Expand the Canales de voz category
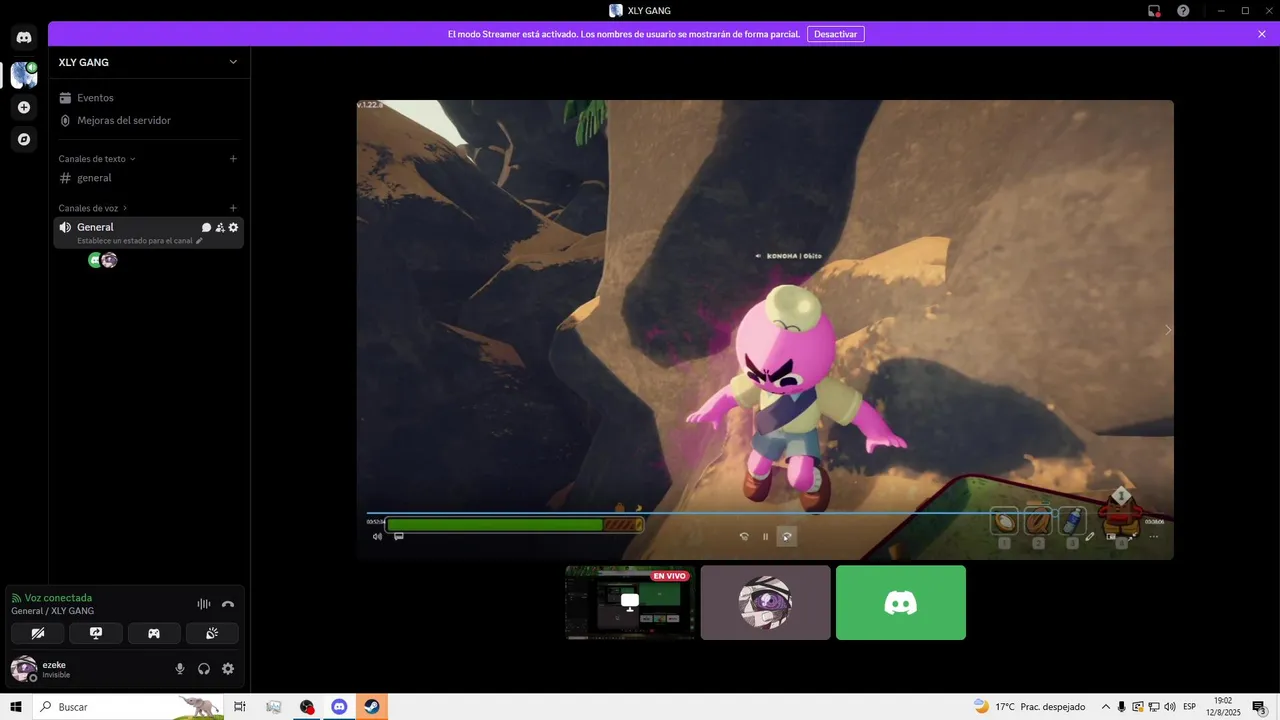The image size is (1280, 720). (x=93, y=208)
